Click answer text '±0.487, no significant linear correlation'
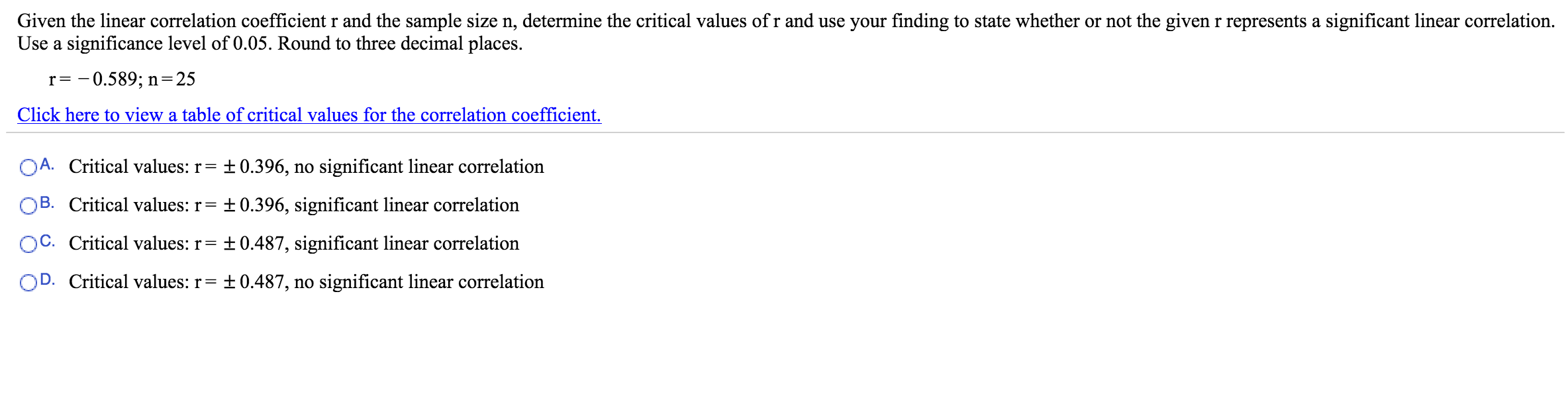This screenshot has width=1568, height=400. pyautogui.click(x=383, y=282)
